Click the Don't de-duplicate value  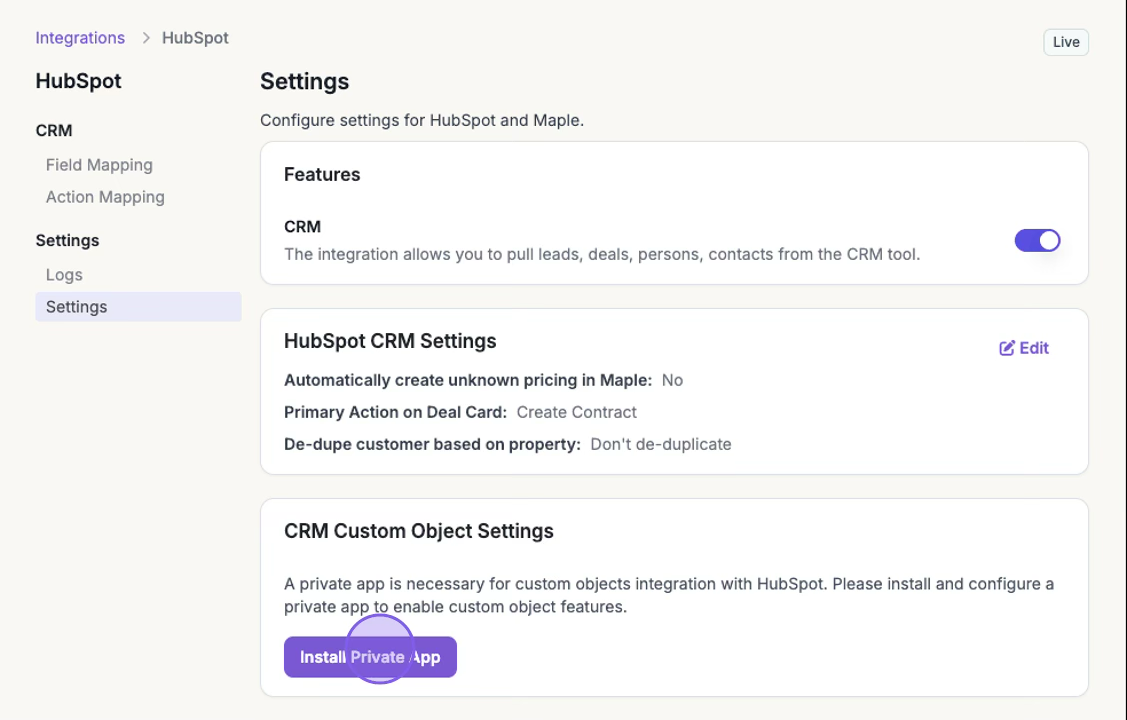[661, 444]
